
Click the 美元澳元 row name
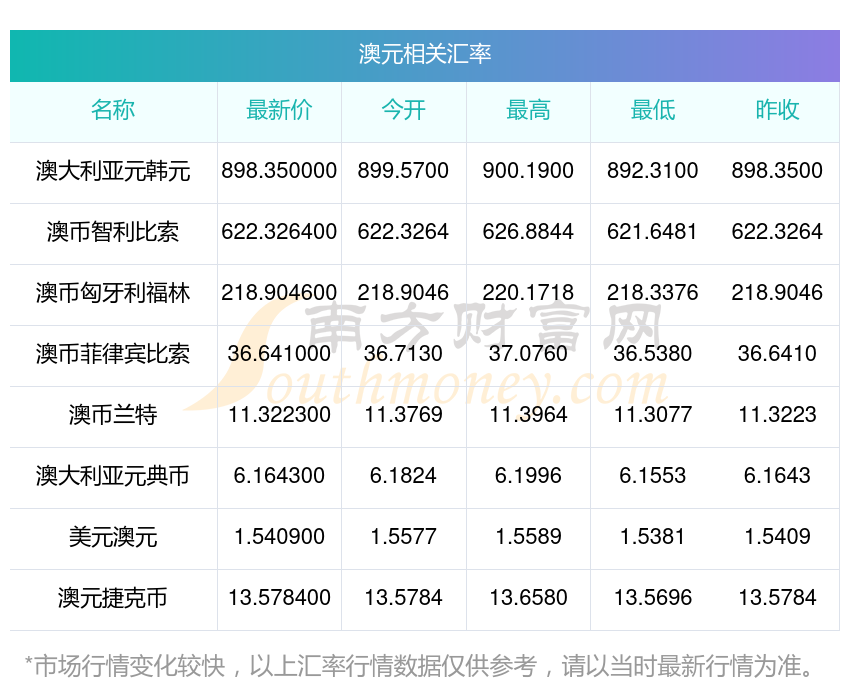pos(113,537)
